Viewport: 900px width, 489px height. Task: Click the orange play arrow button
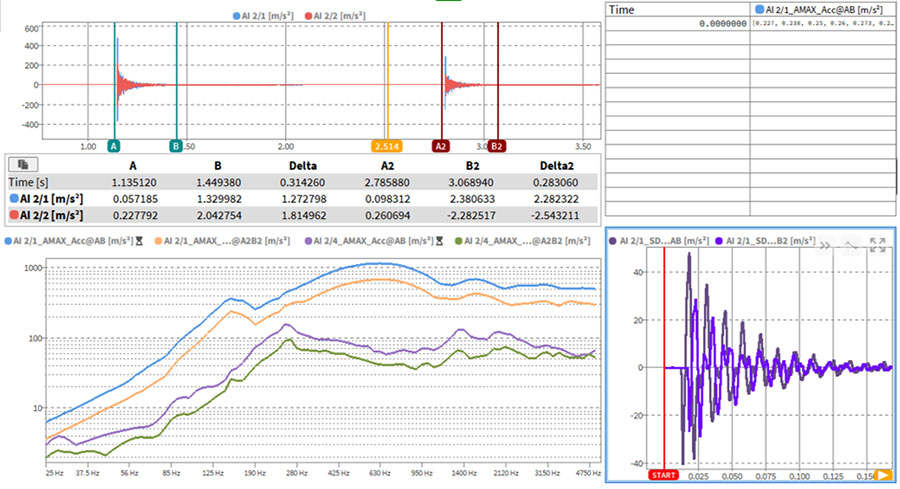pyautogui.click(x=883, y=475)
